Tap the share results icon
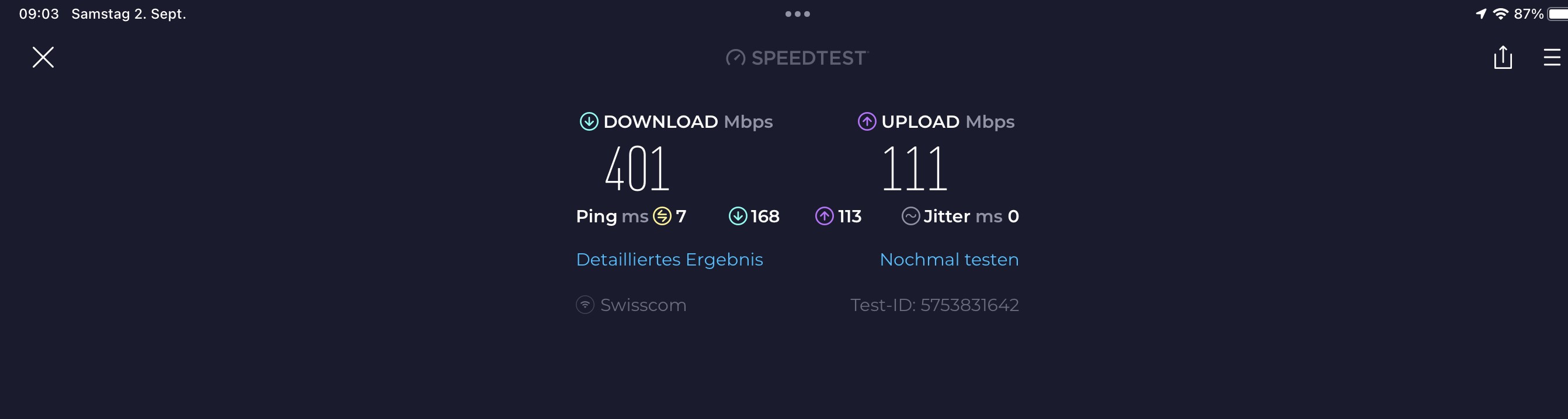 click(x=1502, y=58)
